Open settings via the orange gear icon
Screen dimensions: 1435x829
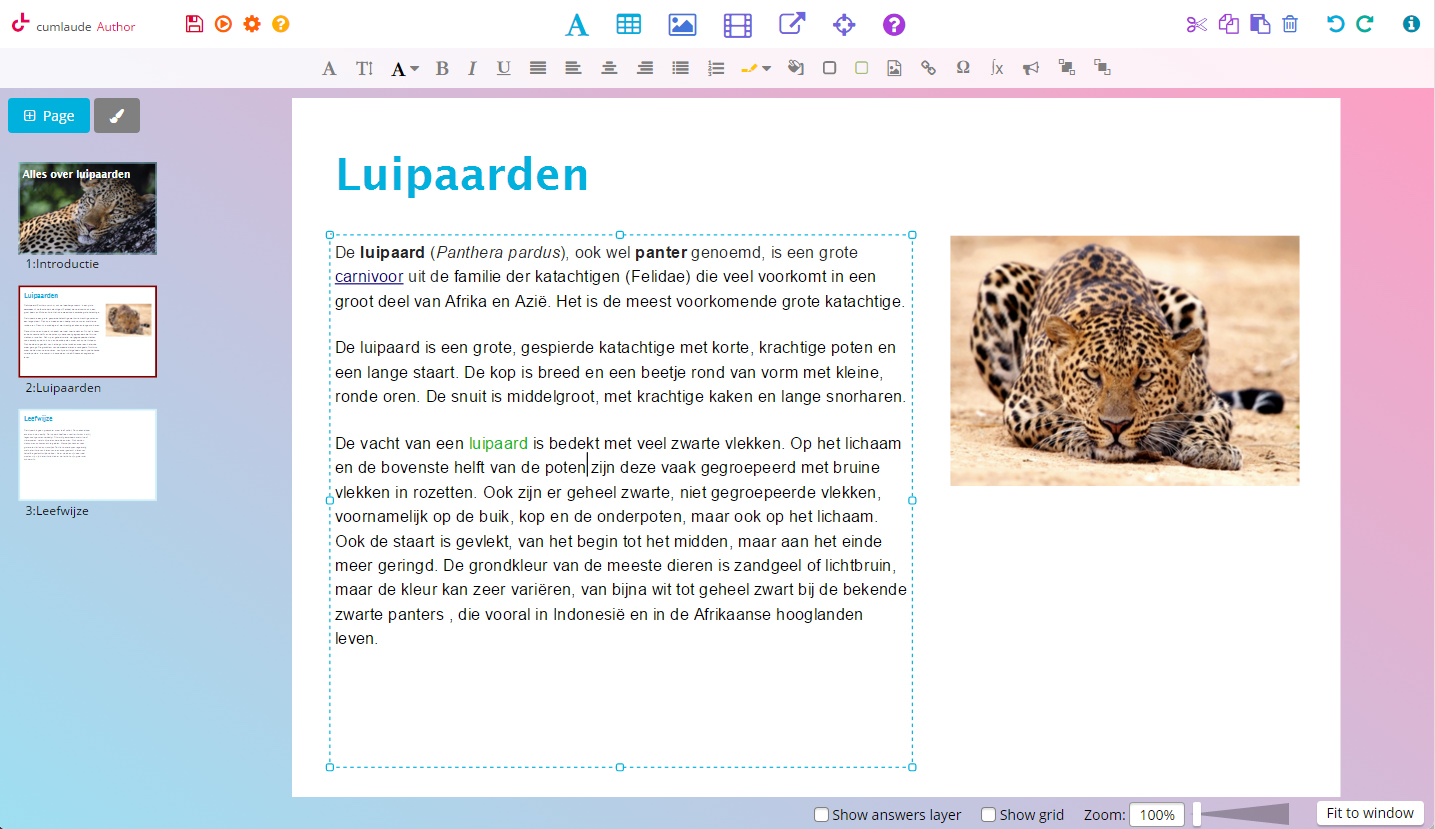[x=252, y=24]
